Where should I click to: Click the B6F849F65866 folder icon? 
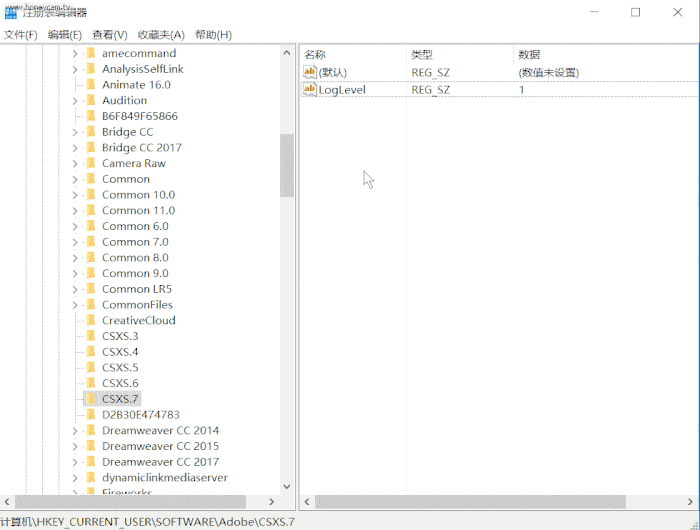pyautogui.click(x=91, y=116)
